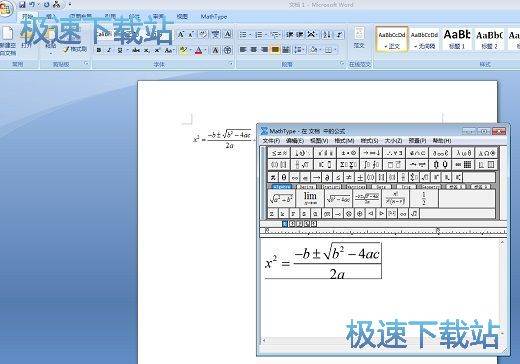Insert theta symbol from small bar
This screenshot has width=520, height=364.
pyautogui.click(x=284, y=177)
